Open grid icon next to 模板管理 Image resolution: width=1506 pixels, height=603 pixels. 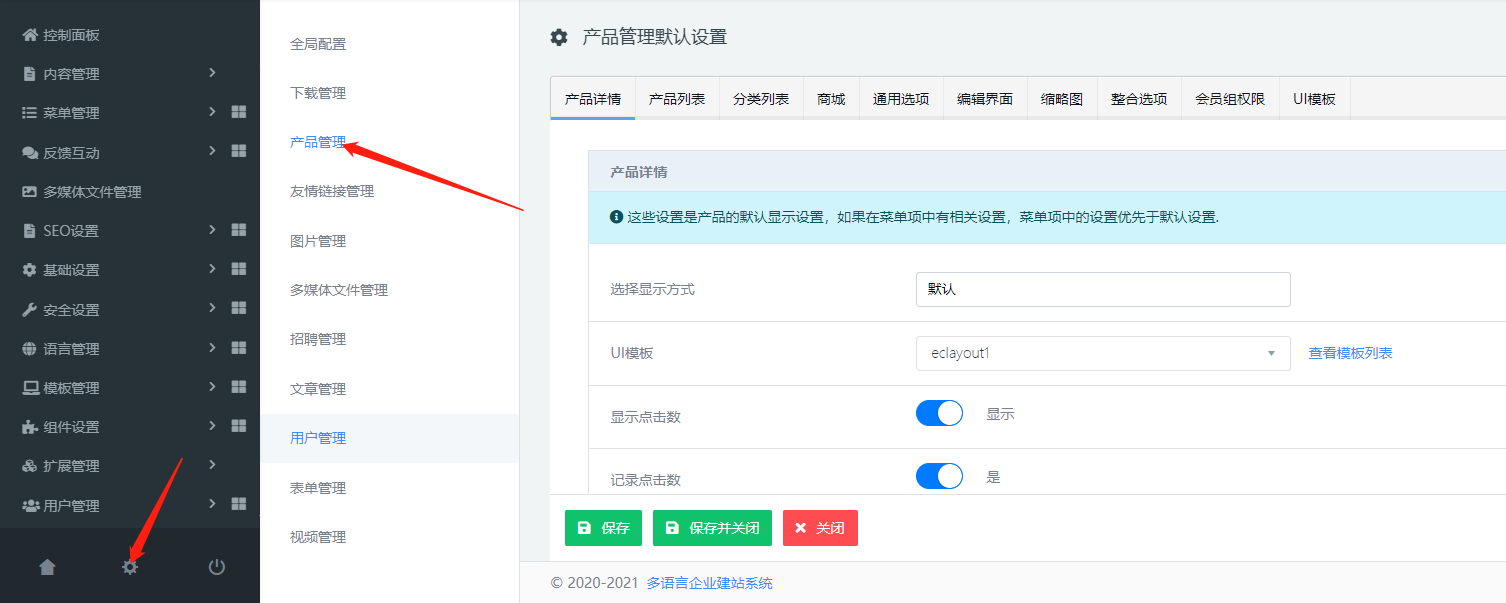coord(238,387)
